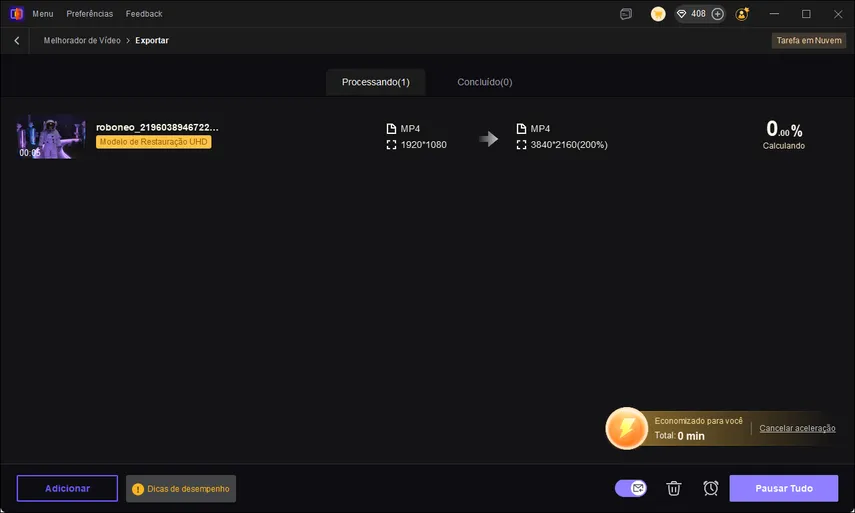Switch to the Concluído(0) tab
This screenshot has height=513, width=855.
[x=484, y=82]
